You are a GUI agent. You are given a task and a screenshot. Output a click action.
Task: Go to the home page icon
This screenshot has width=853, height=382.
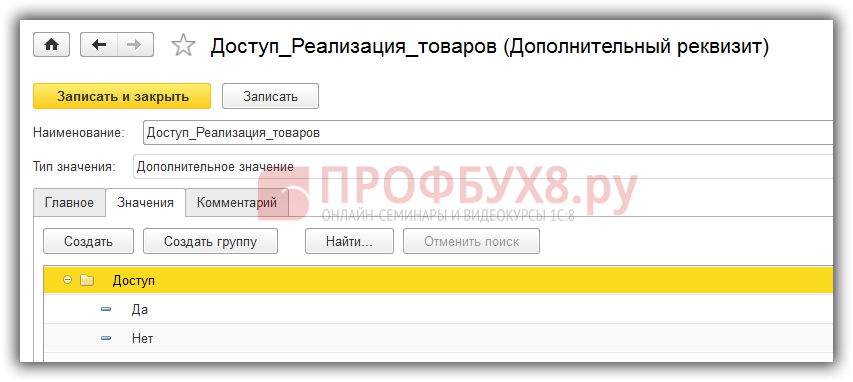tap(51, 45)
